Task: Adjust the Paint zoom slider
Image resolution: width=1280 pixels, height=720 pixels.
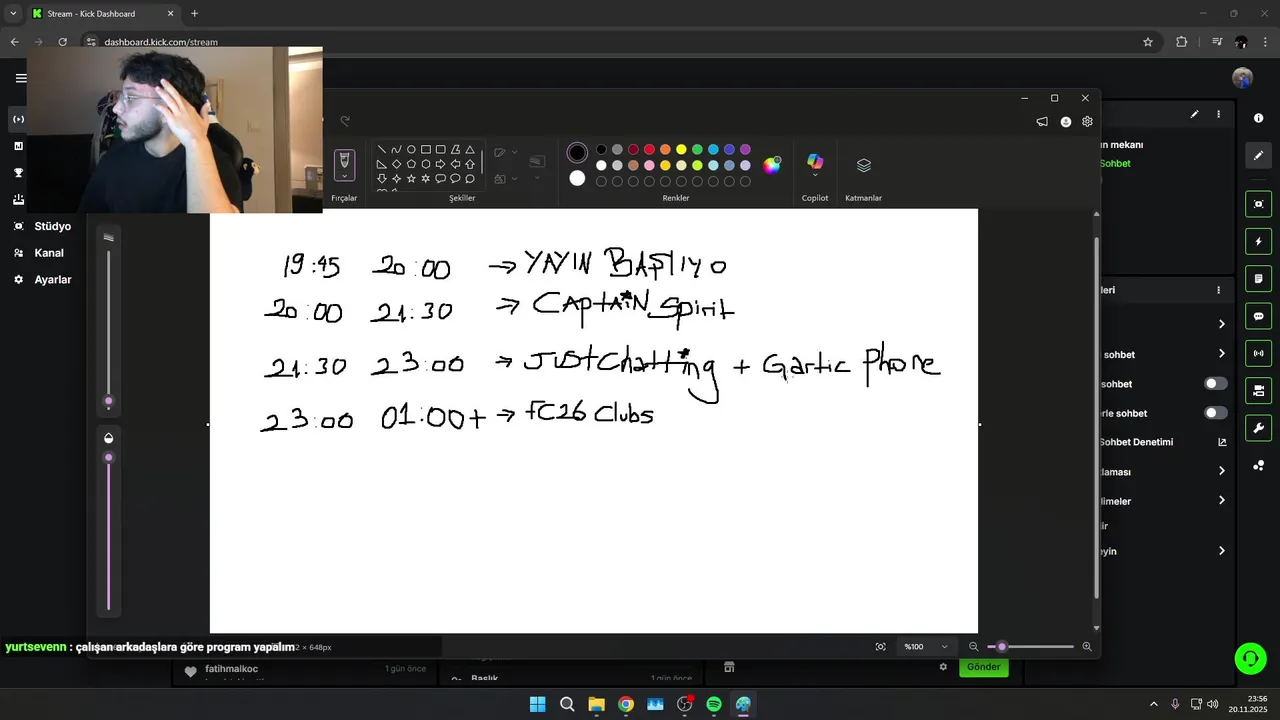Action: tap(1002, 647)
